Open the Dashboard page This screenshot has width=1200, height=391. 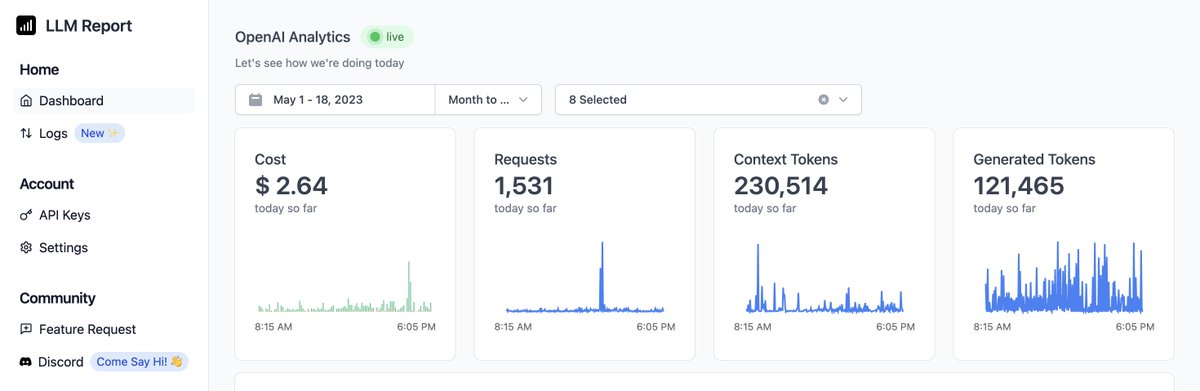click(x=104, y=101)
